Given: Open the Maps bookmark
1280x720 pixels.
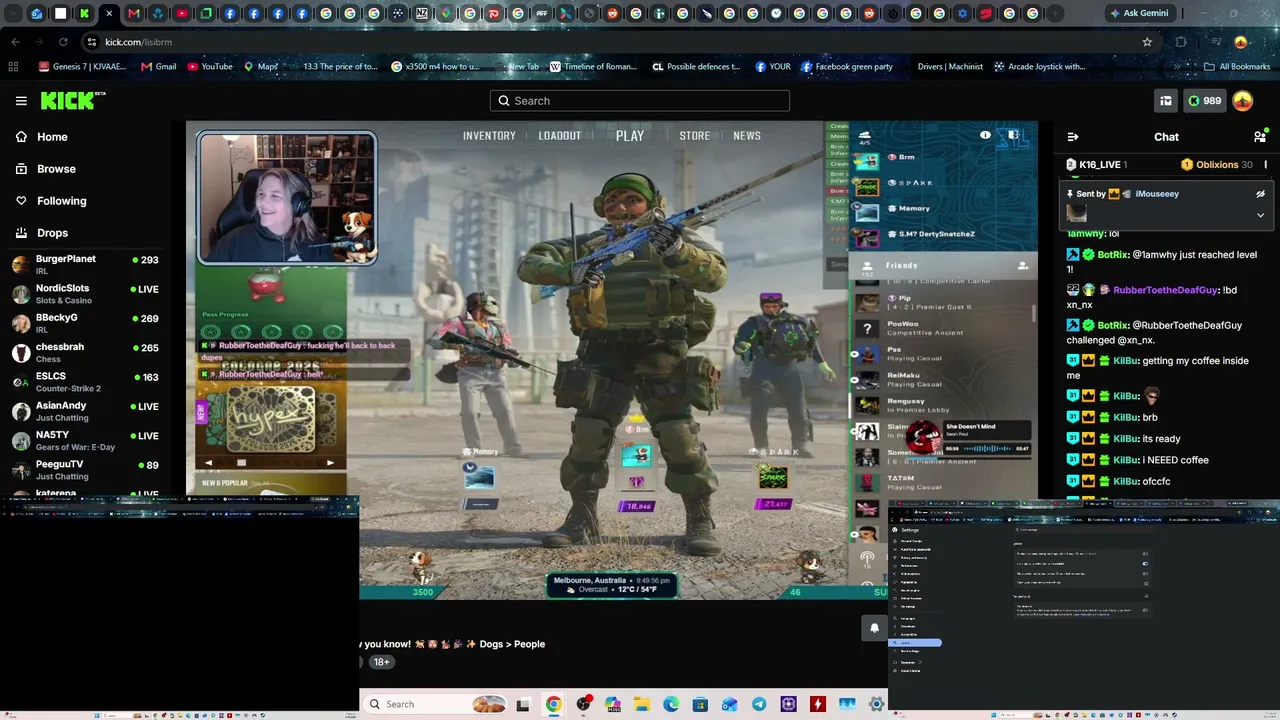Looking at the screenshot, I should coord(260,67).
